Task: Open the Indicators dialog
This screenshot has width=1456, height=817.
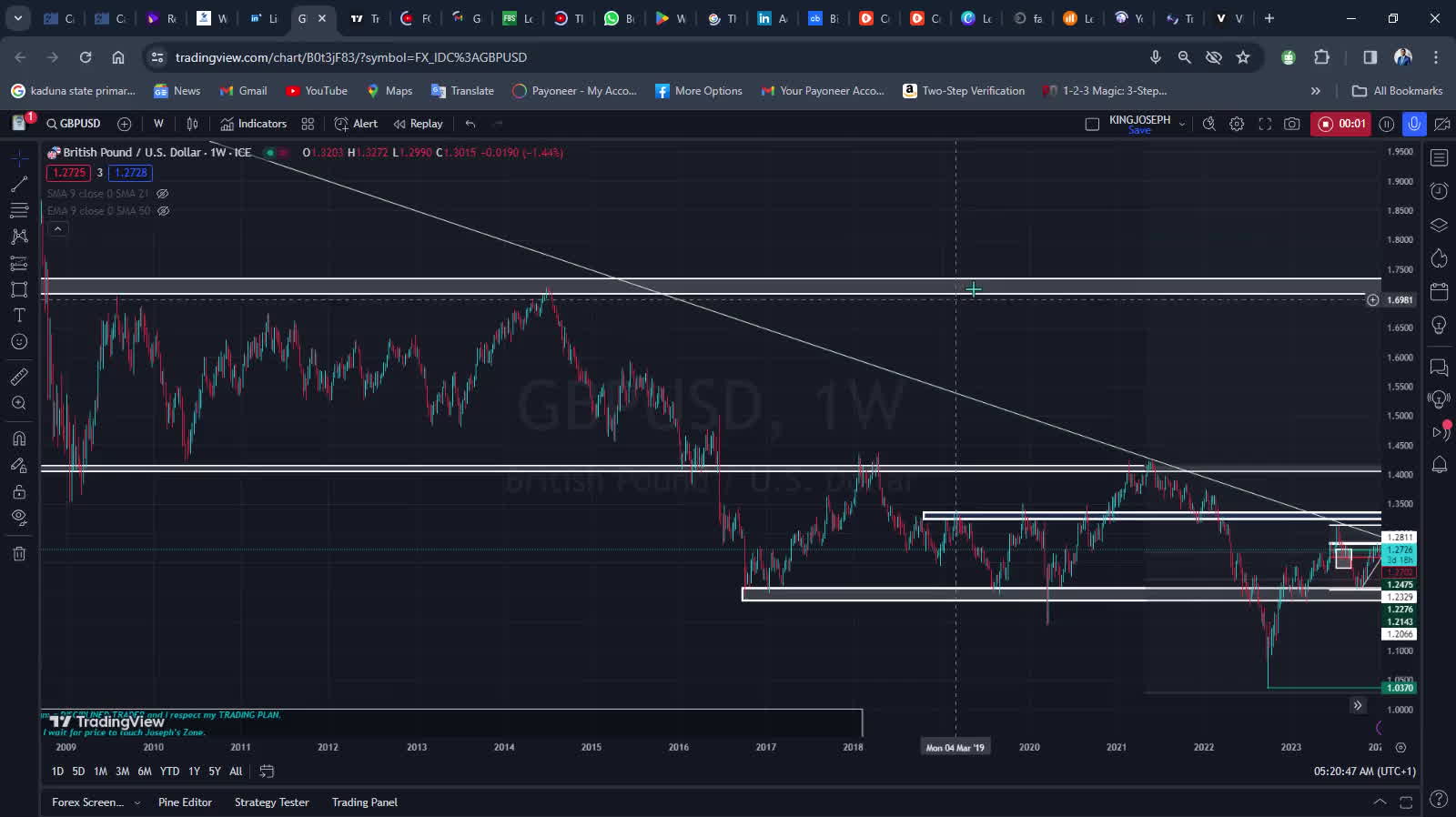Action: coord(254,124)
